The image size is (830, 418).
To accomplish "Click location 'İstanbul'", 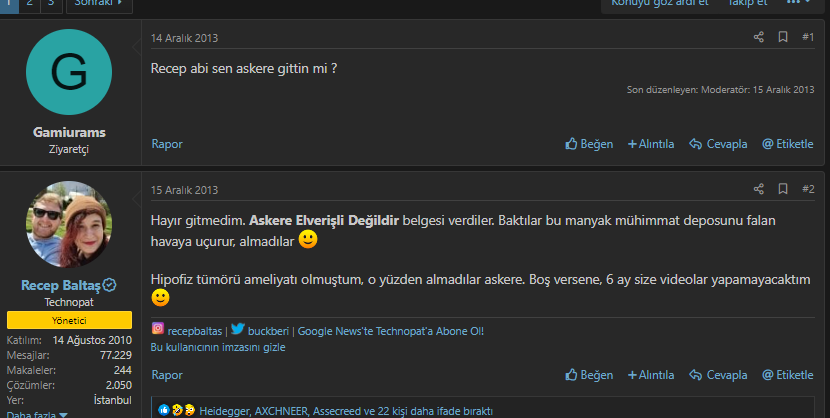I will pos(113,400).
